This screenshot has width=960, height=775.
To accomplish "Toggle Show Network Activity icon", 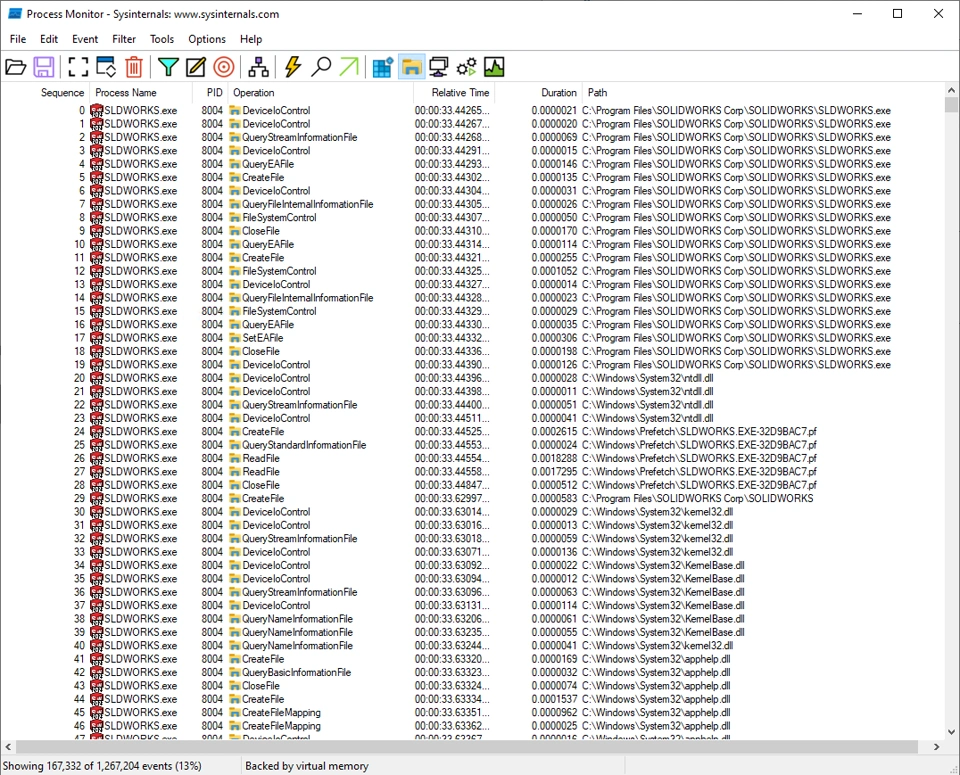I will 438,67.
